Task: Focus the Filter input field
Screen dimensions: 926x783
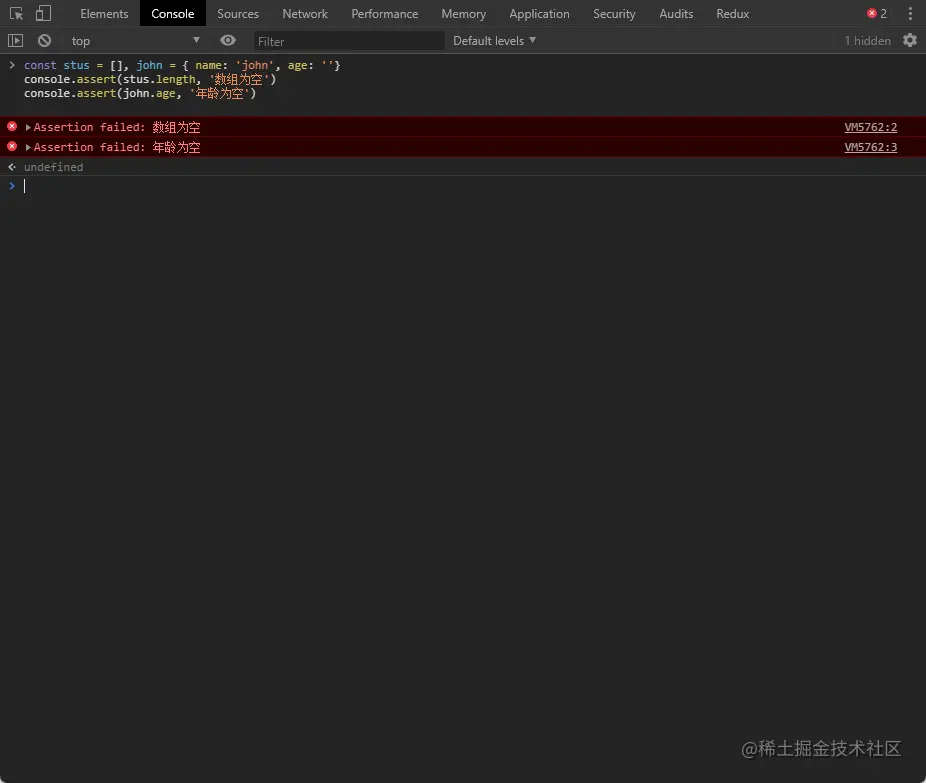Action: click(348, 41)
